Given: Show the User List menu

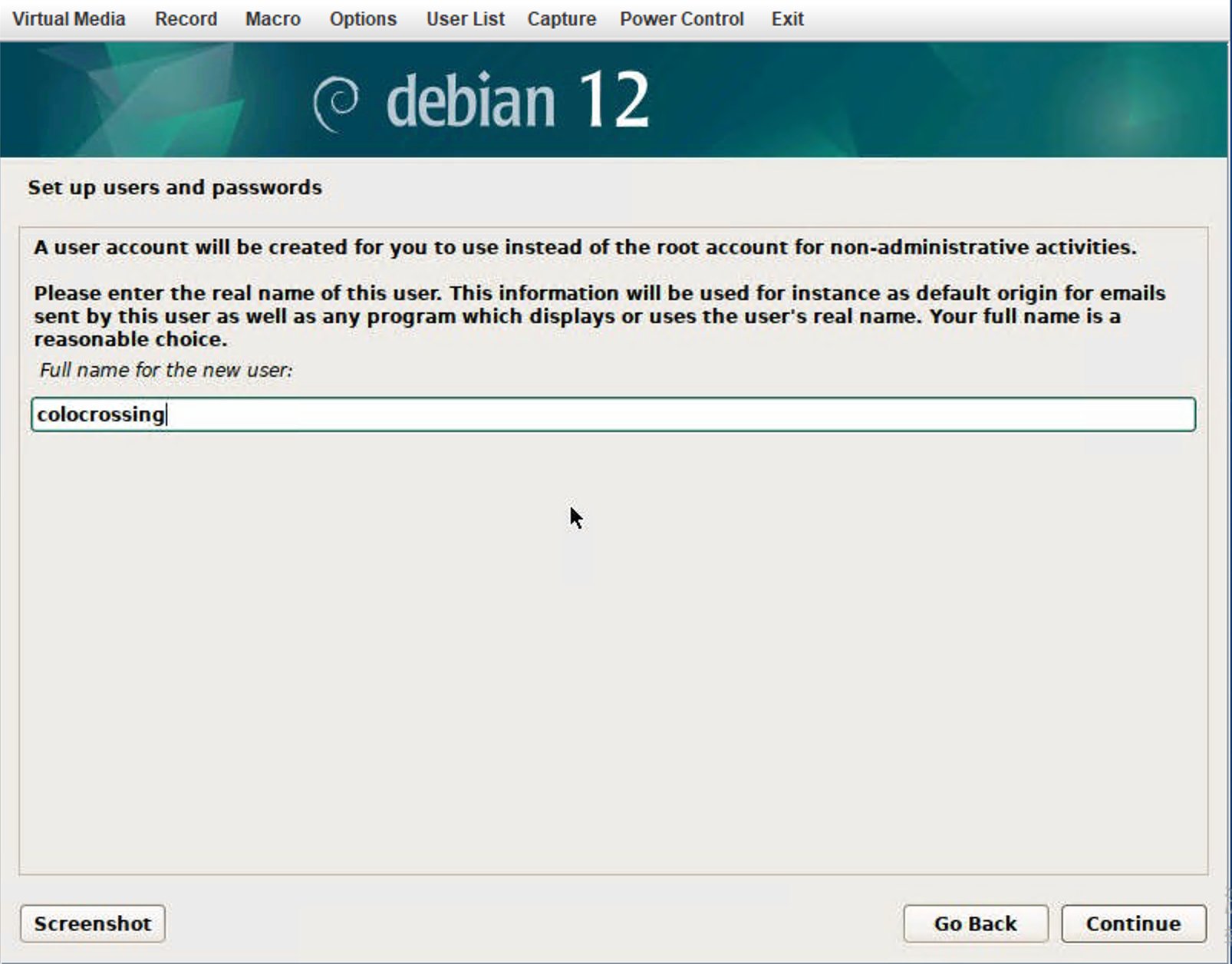Looking at the screenshot, I should pyautogui.click(x=465, y=19).
